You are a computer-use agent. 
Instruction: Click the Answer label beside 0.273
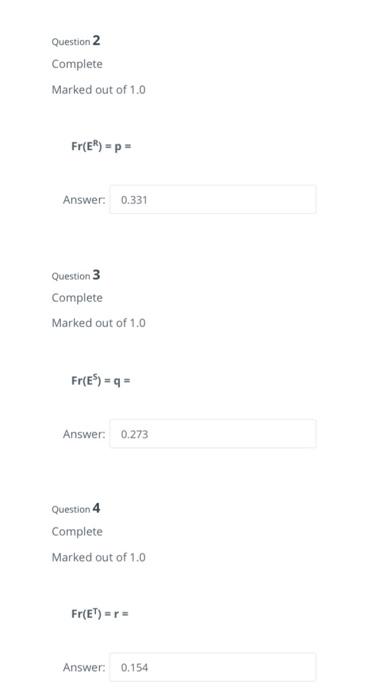point(84,434)
